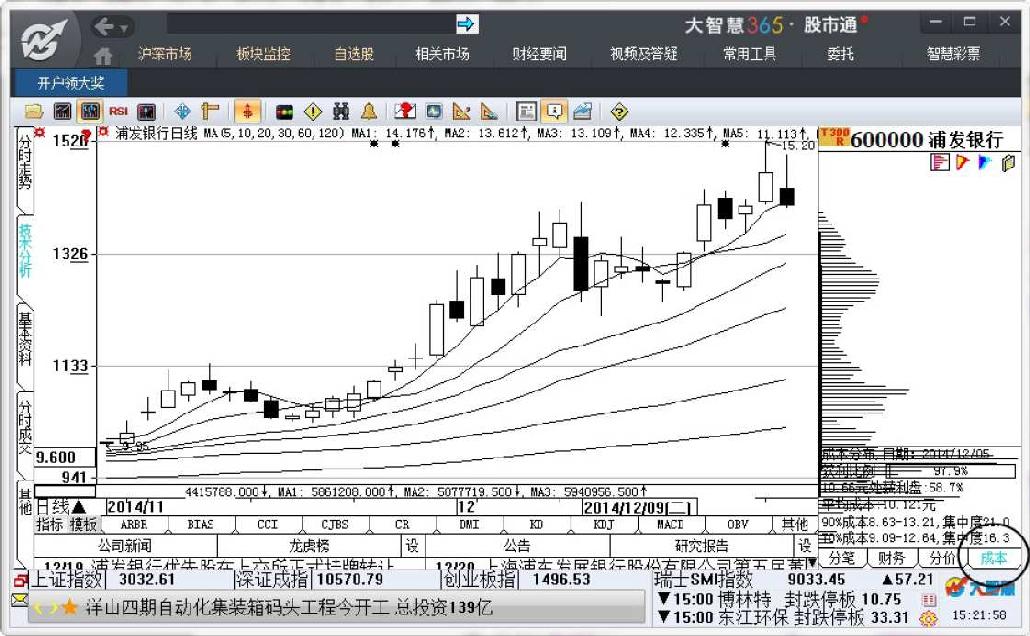Screen dimensions: 1030x636
Task: Select the CJBS indicator tab
Action: pos(334,524)
